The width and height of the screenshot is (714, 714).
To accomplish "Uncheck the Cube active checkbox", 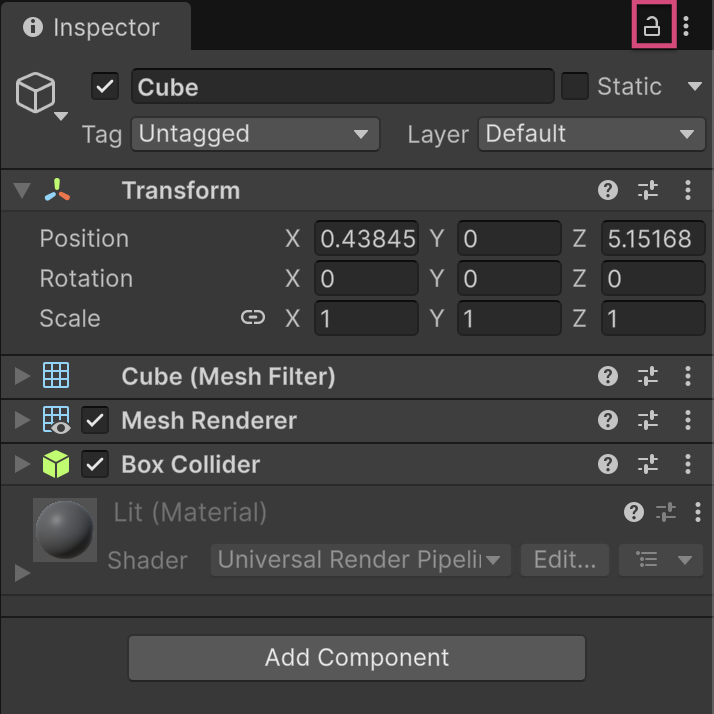I will (x=105, y=87).
